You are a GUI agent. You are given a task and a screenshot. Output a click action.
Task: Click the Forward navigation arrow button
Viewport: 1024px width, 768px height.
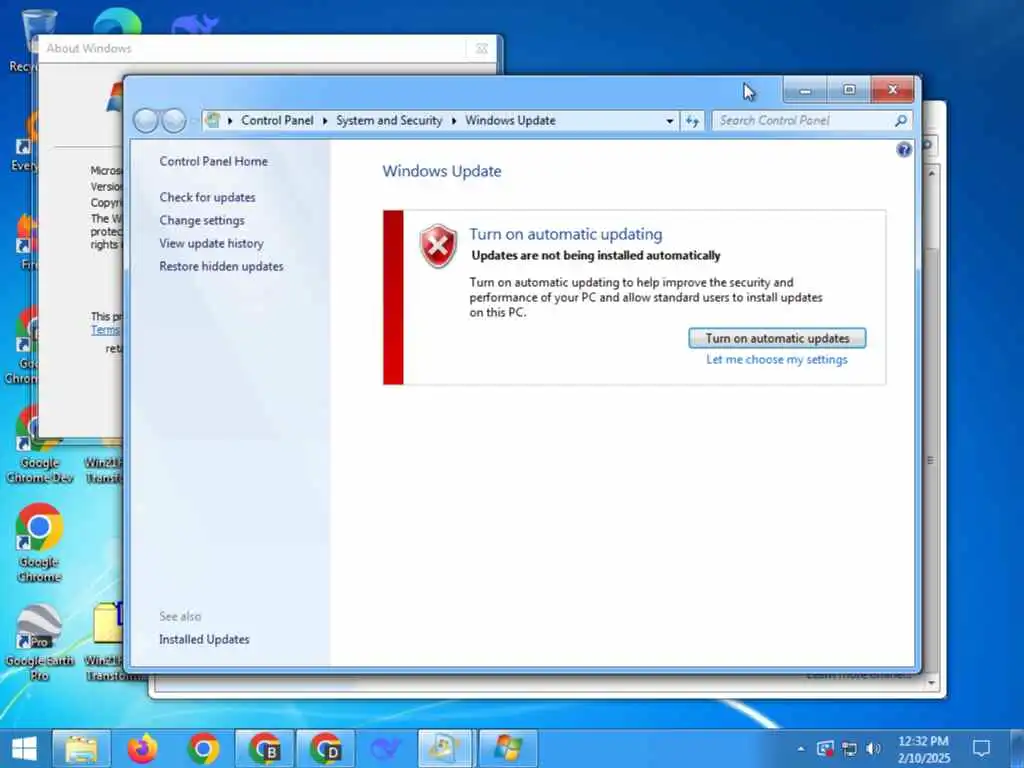[x=174, y=121]
